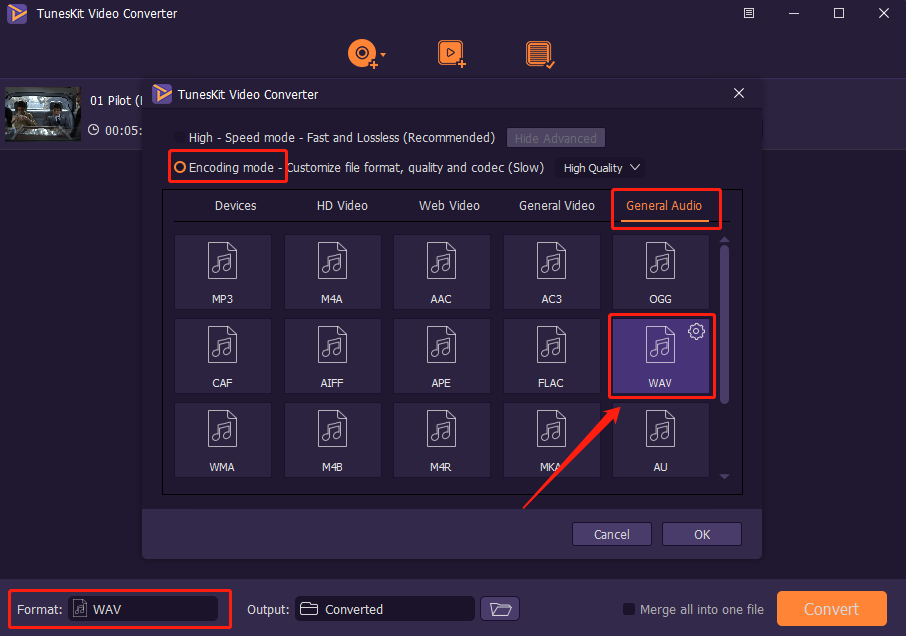Switch to the General Audio tab
The image size is (906, 636).
click(664, 206)
